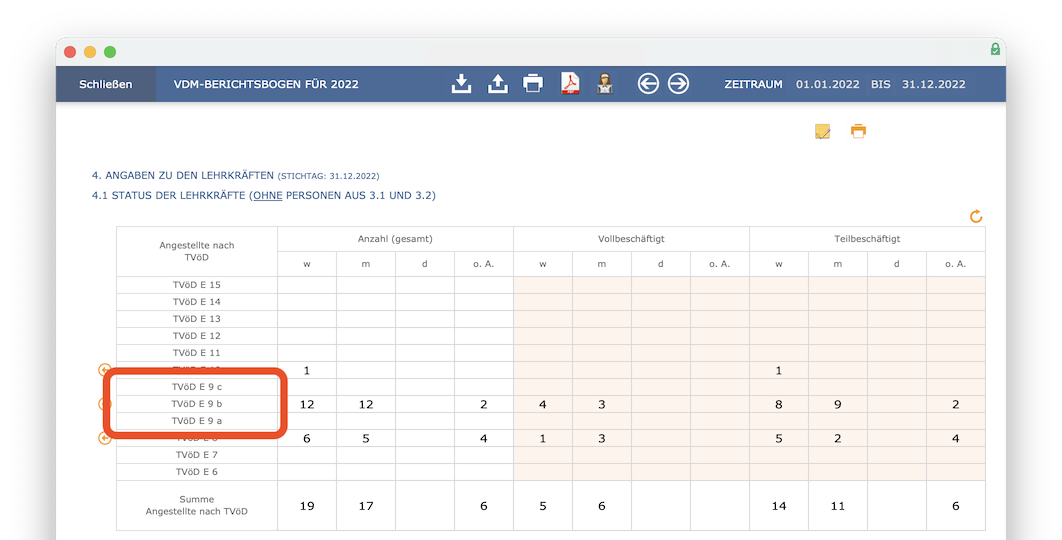The image size is (1062, 540).
Task: Click the white printer icon in the toolbar
Action: [x=534, y=84]
